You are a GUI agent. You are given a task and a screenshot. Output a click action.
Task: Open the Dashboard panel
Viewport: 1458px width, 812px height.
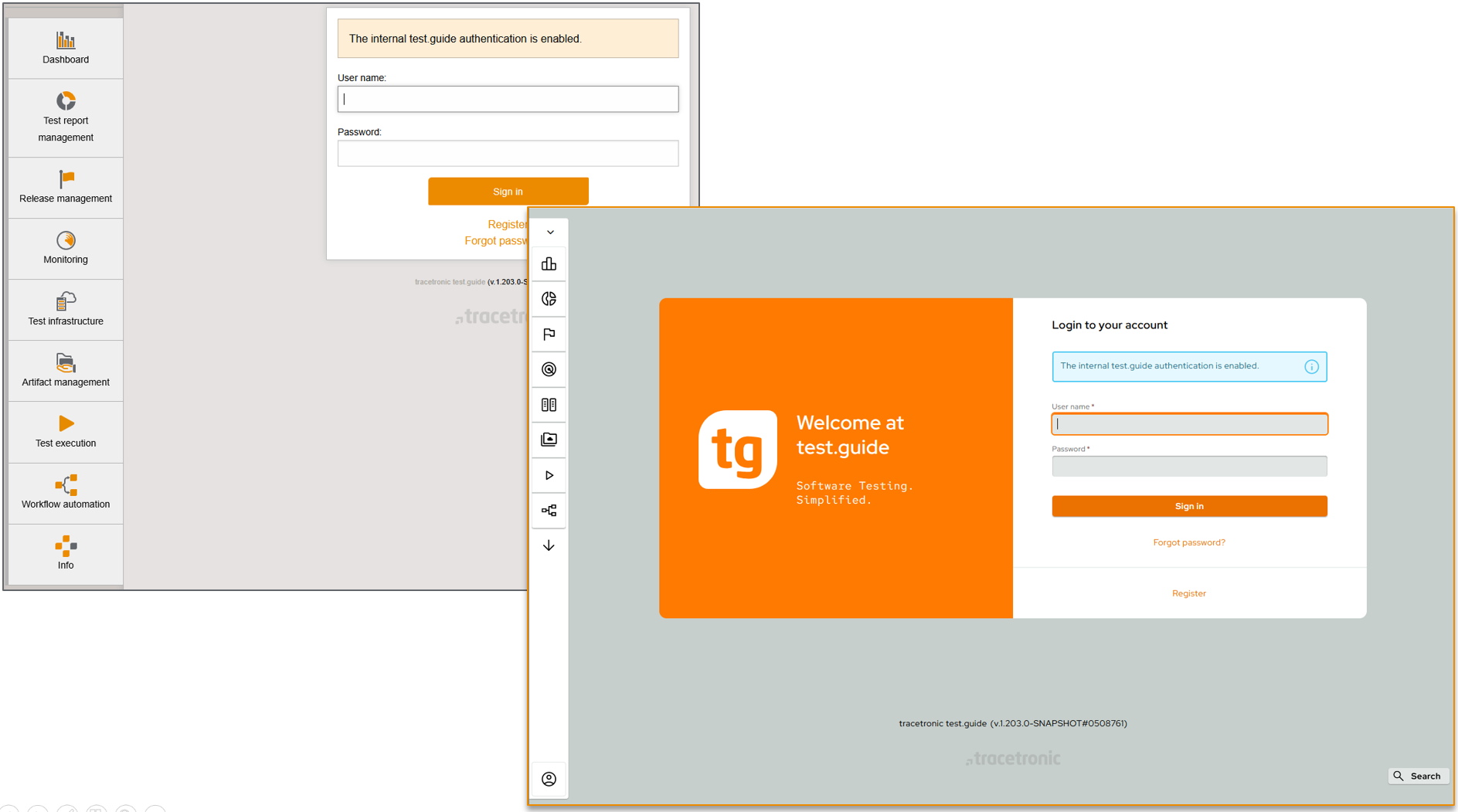click(549, 263)
